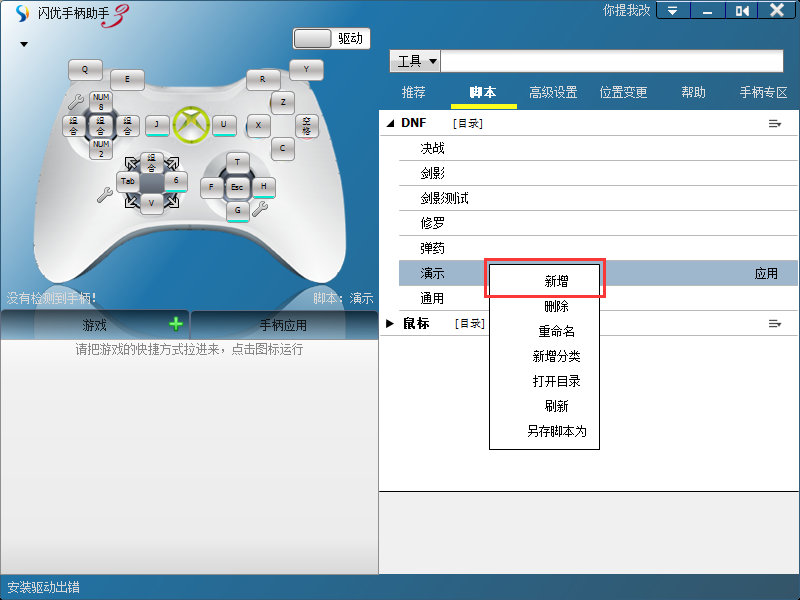This screenshot has height=600, width=800.
Task: Click the title bar mute speaker button
Action: [x=742, y=10]
